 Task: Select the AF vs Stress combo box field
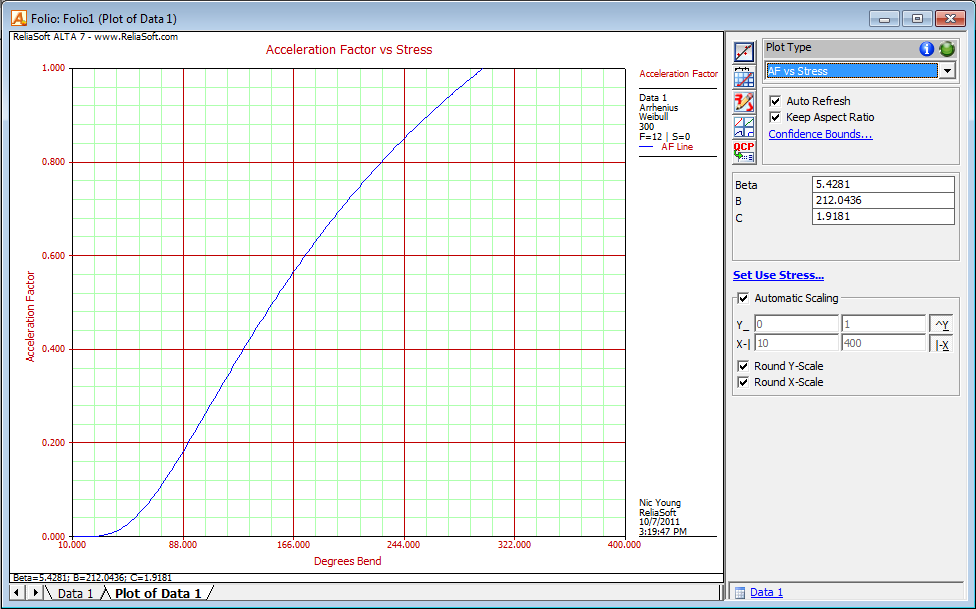click(852, 71)
